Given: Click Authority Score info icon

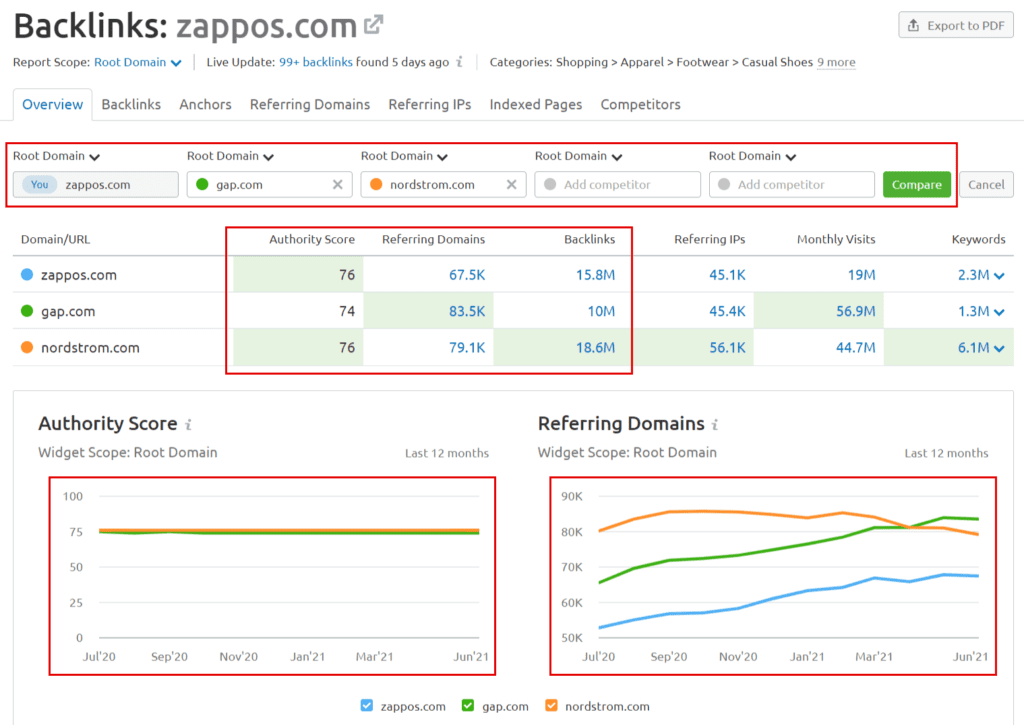Looking at the screenshot, I should [x=188, y=425].
